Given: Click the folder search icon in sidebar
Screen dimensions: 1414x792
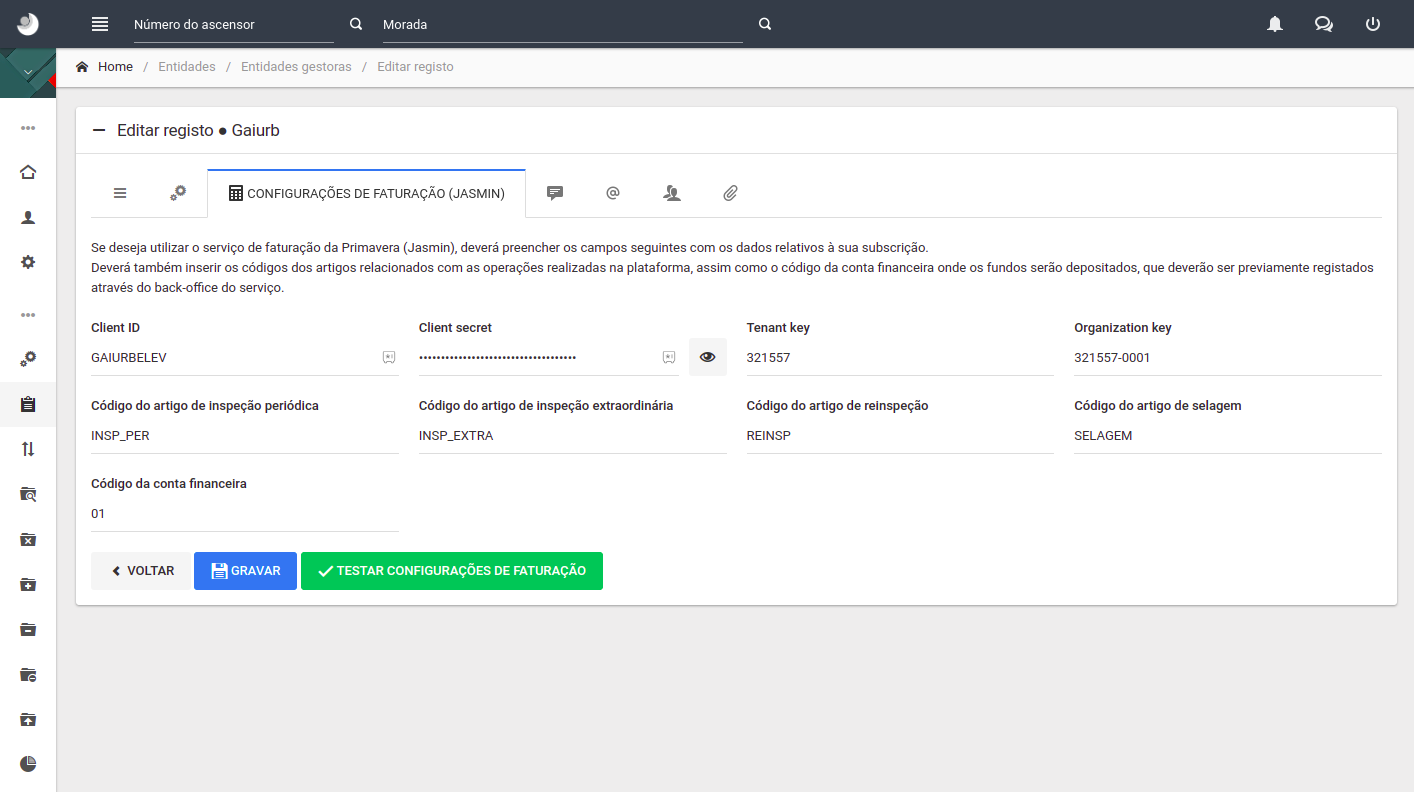Looking at the screenshot, I should (28, 494).
